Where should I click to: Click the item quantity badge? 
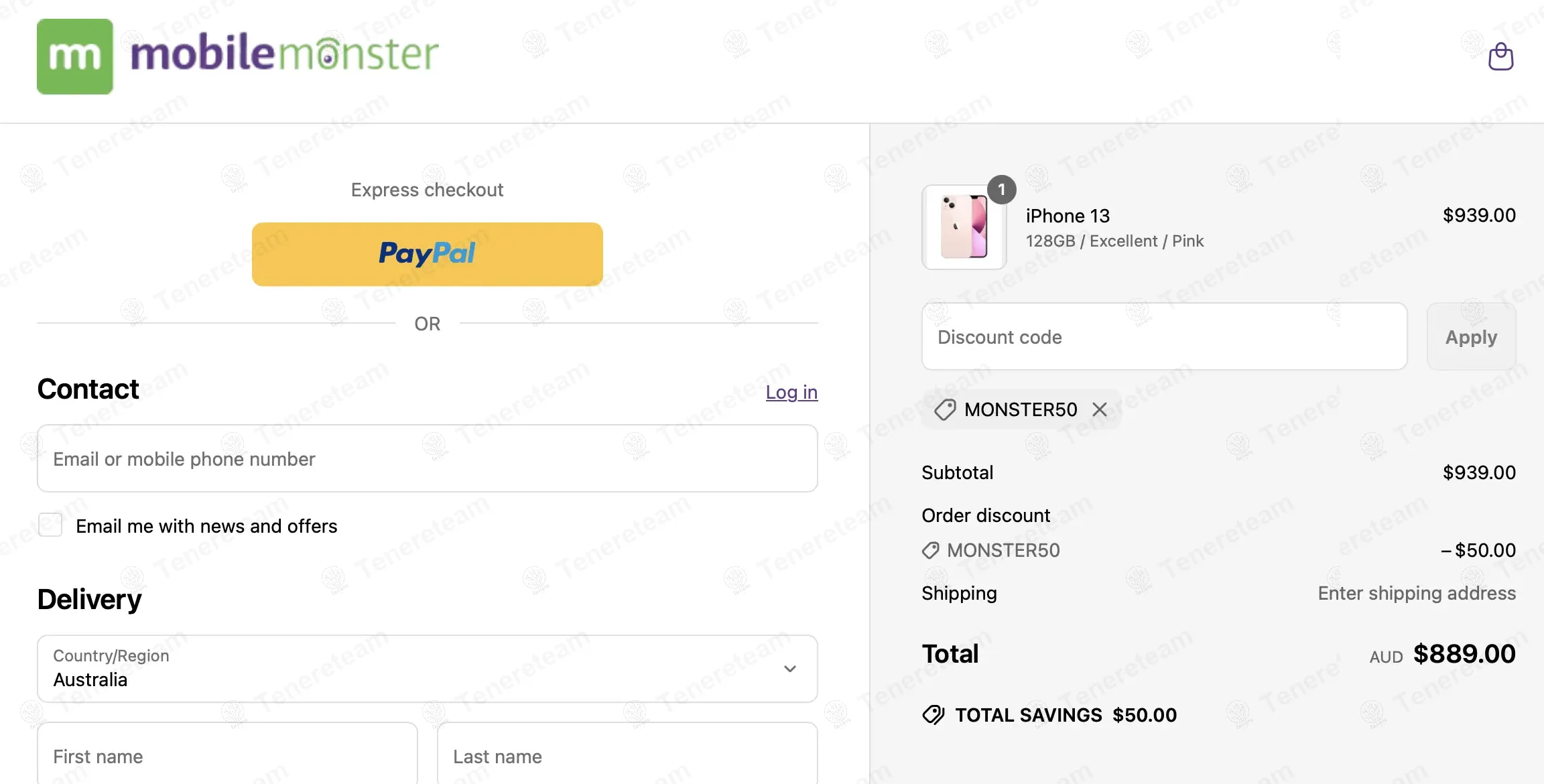click(x=1001, y=190)
